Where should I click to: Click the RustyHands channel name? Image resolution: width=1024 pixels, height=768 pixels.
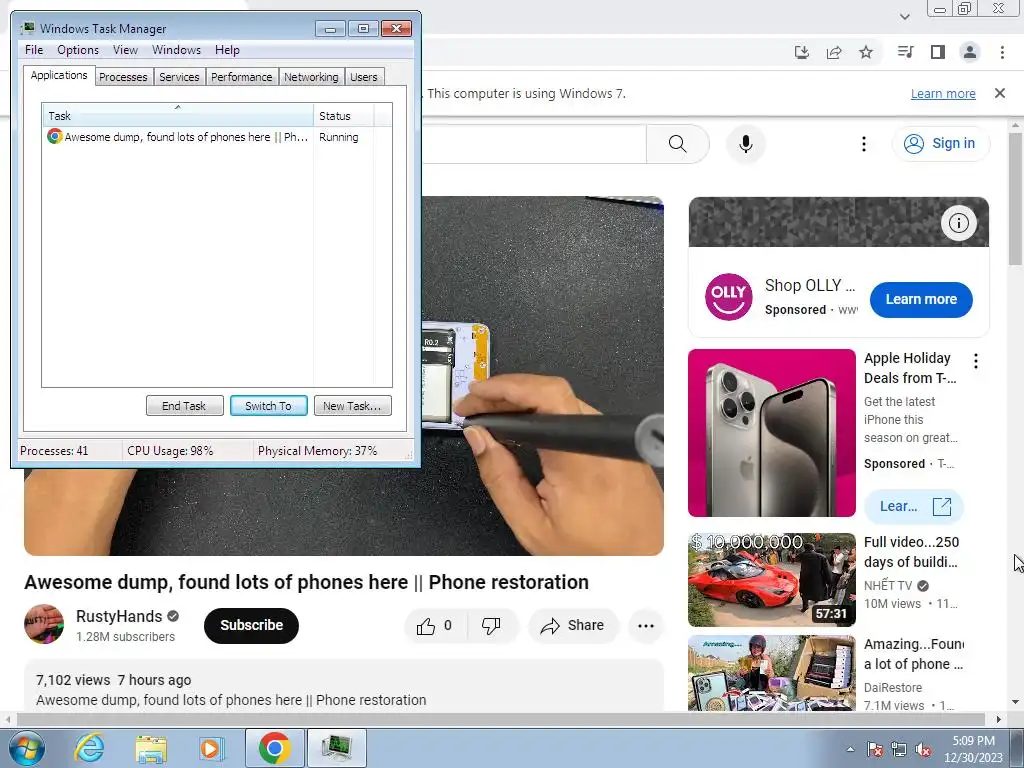coord(119,616)
